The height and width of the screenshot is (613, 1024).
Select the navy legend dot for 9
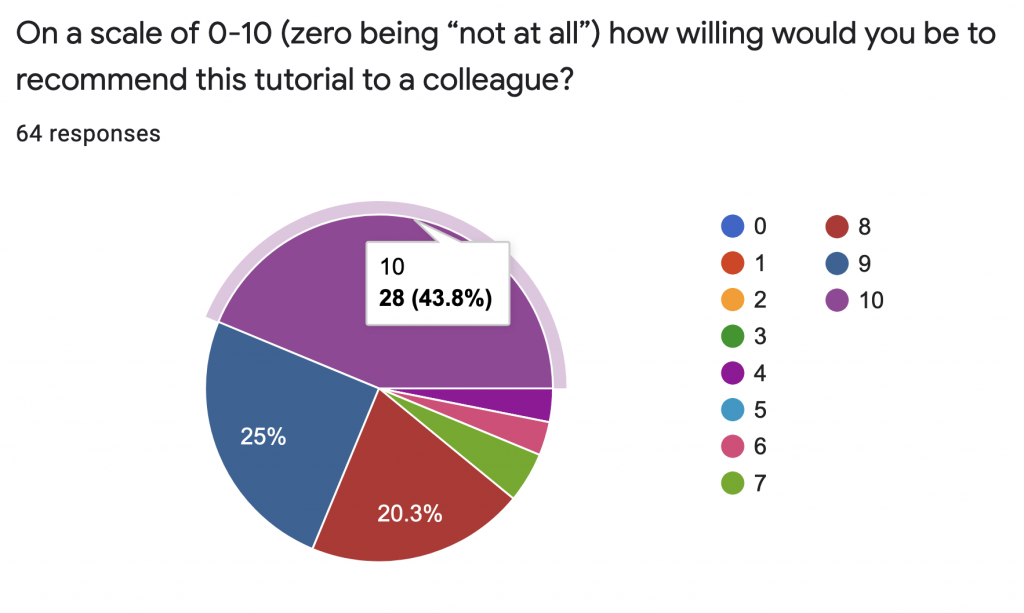[x=834, y=264]
